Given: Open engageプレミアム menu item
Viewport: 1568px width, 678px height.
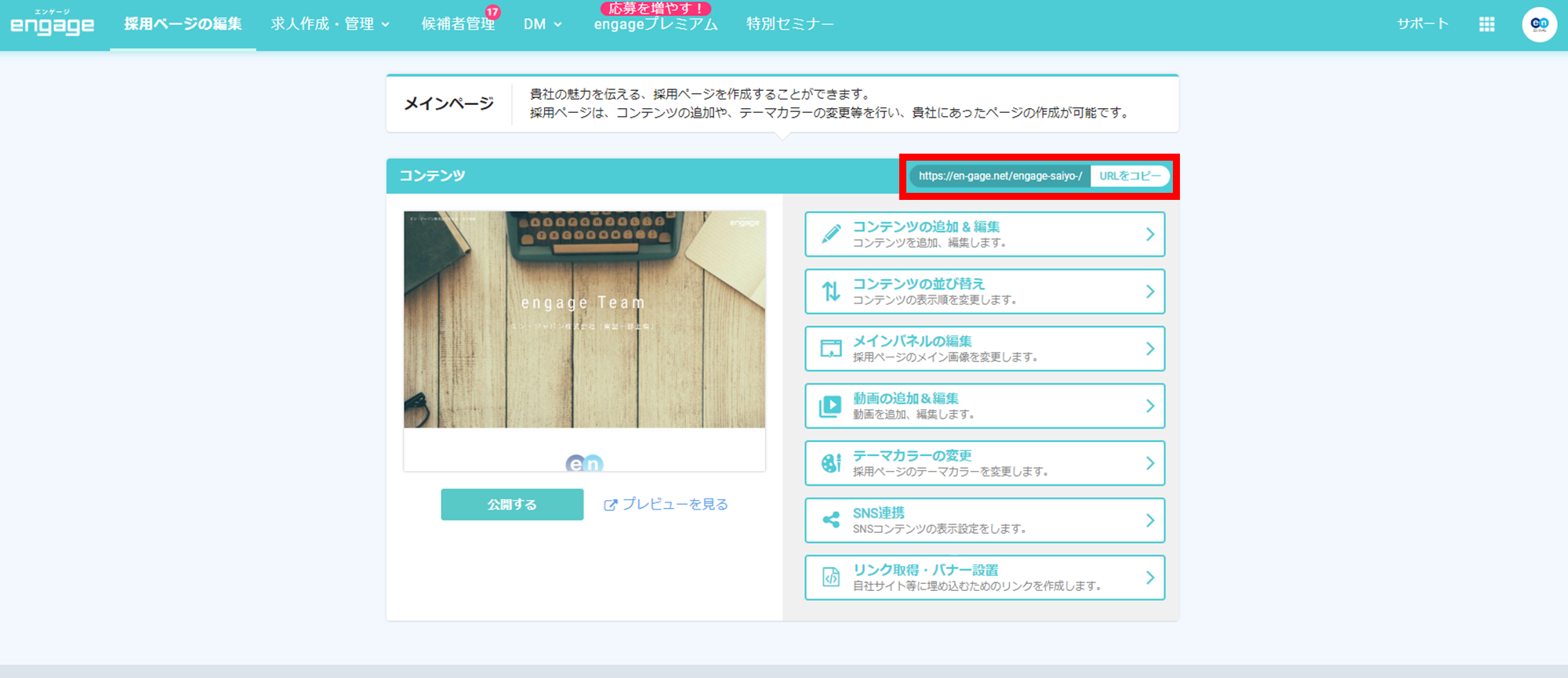Looking at the screenshot, I should tap(655, 25).
